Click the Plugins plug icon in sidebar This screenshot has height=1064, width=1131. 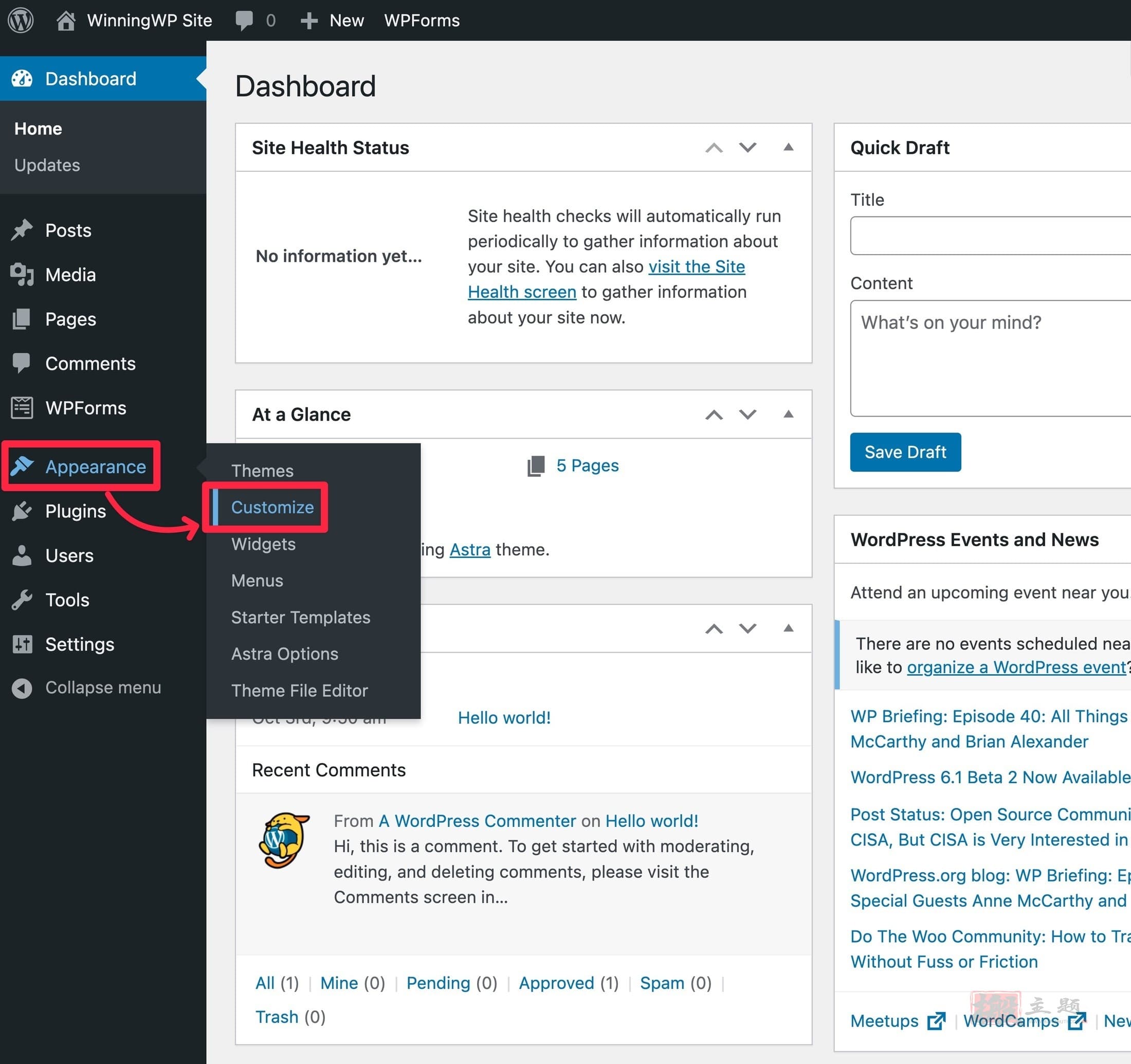tap(22, 511)
